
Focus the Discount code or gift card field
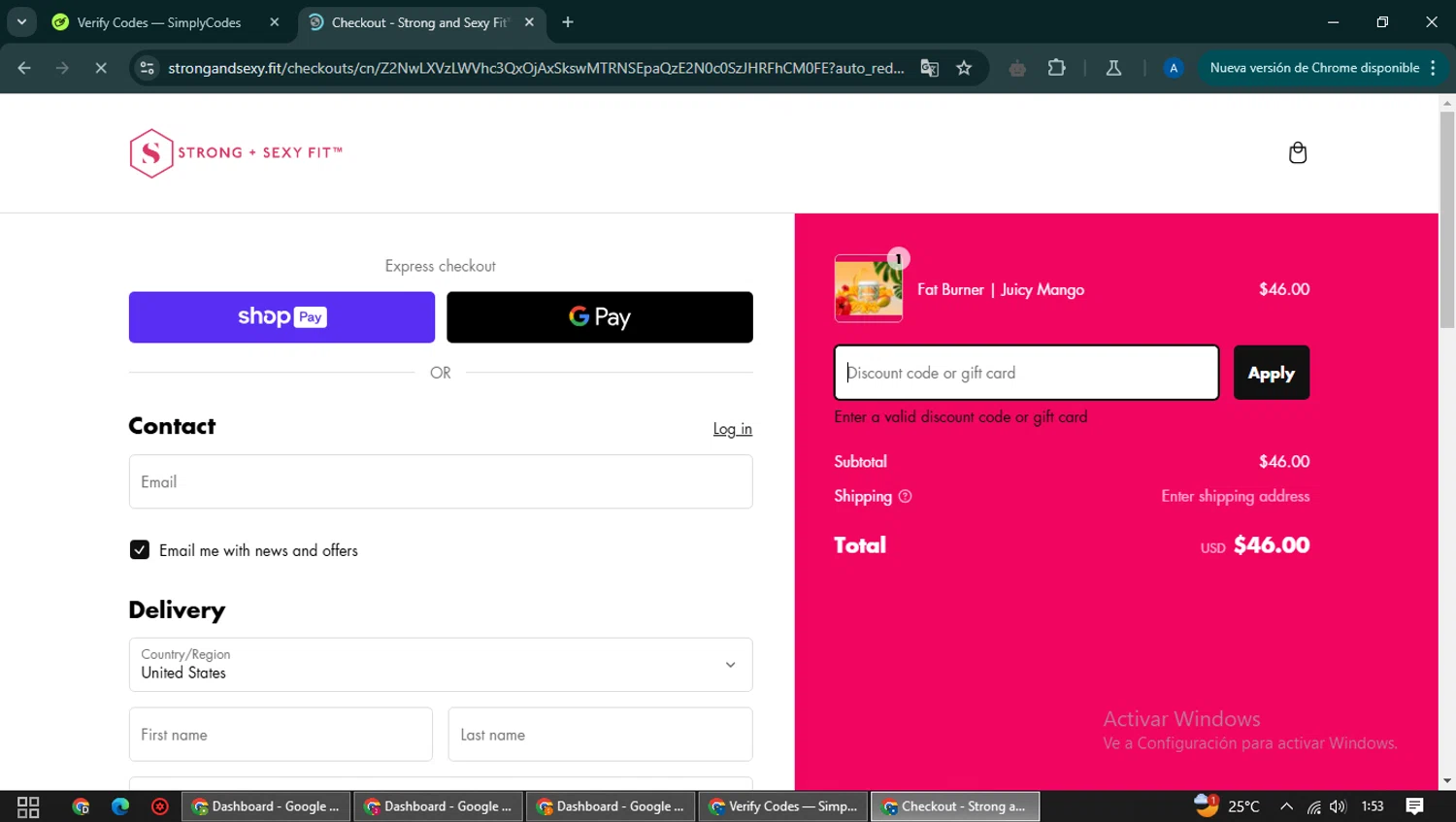click(1027, 373)
